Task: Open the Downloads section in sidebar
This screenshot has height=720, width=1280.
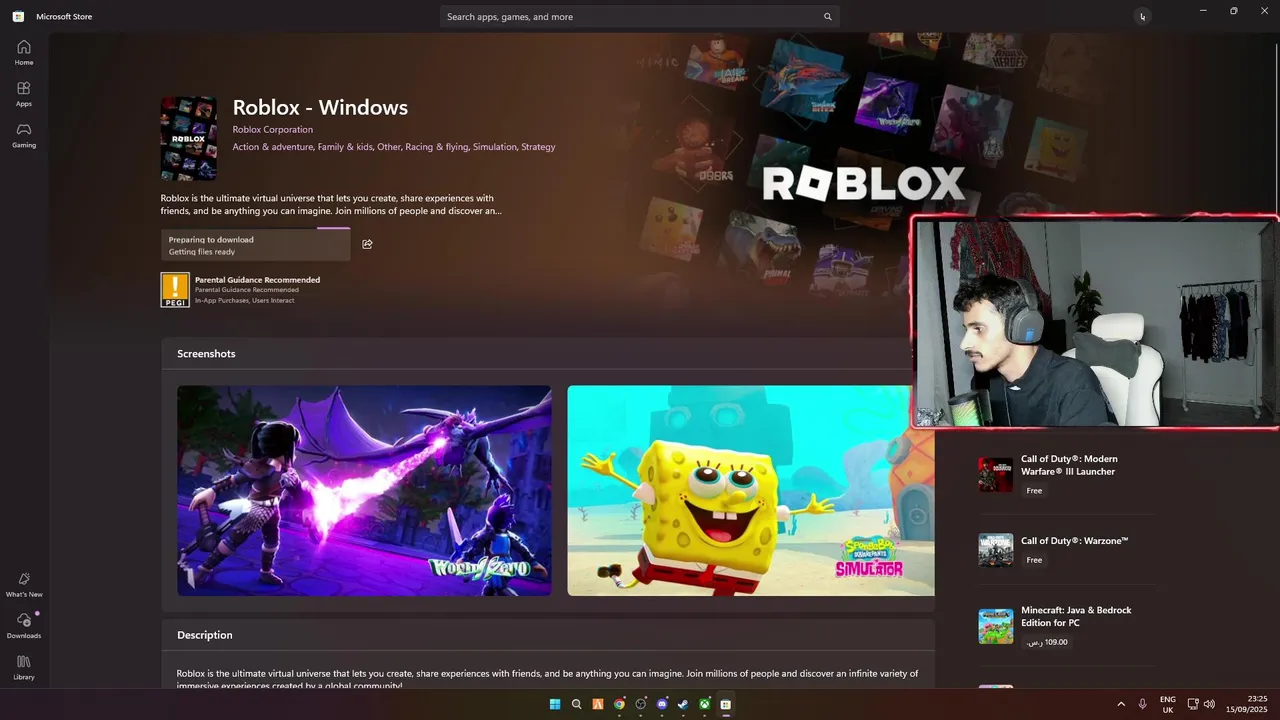Action: point(24,626)
